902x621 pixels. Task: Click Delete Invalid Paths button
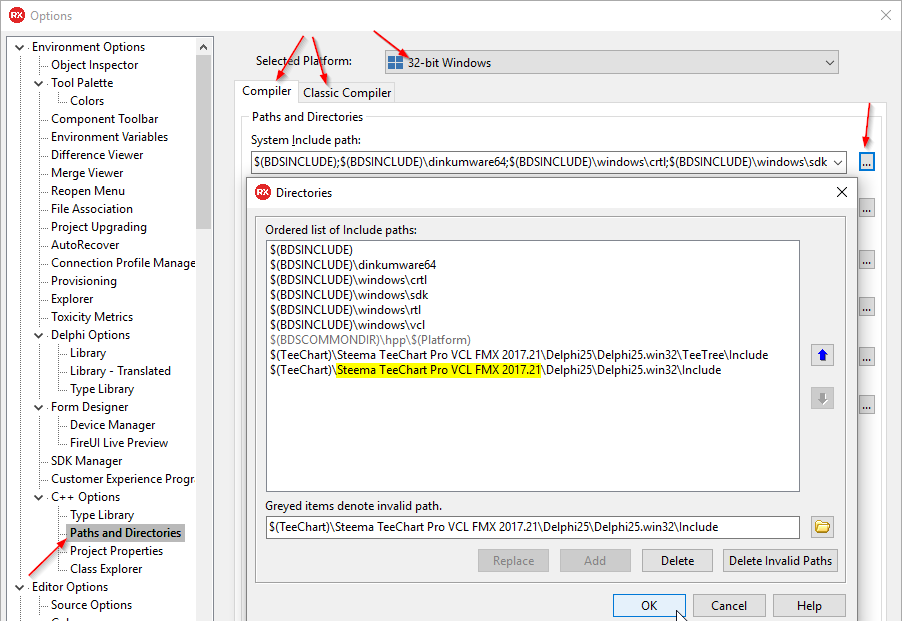click(780, 561)
